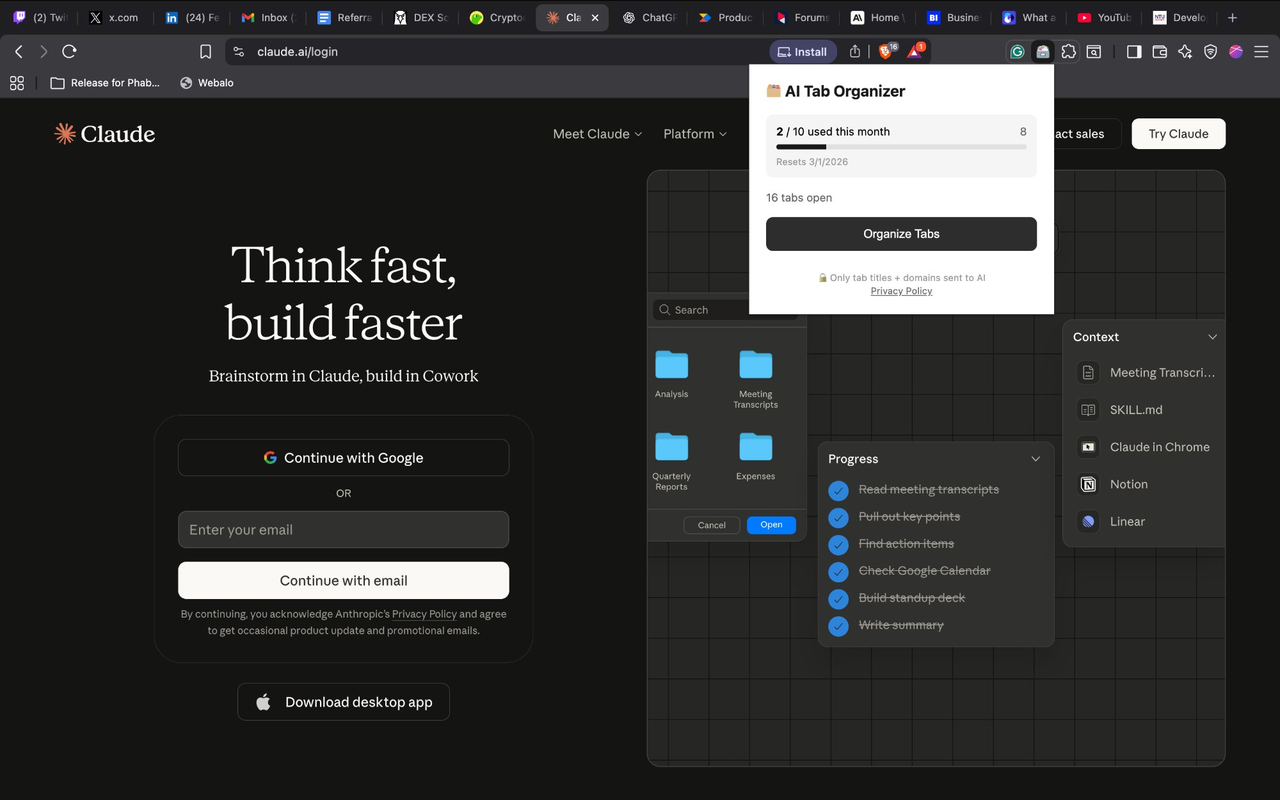Click Download desktop app button
The image size is (1280, 800).
tap(343, 702)
